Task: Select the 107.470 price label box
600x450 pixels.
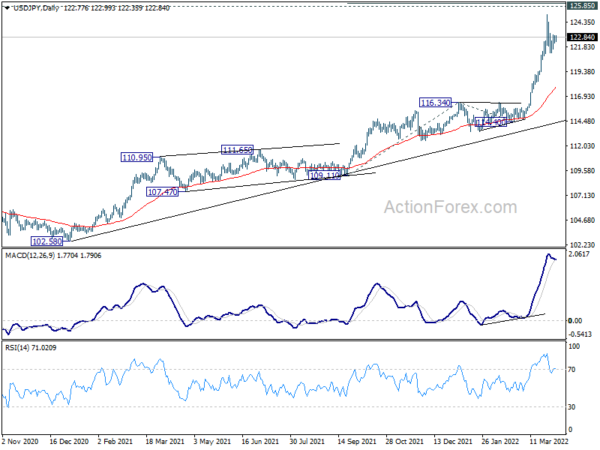Action: pyautogui.click(x=163, y=192)
